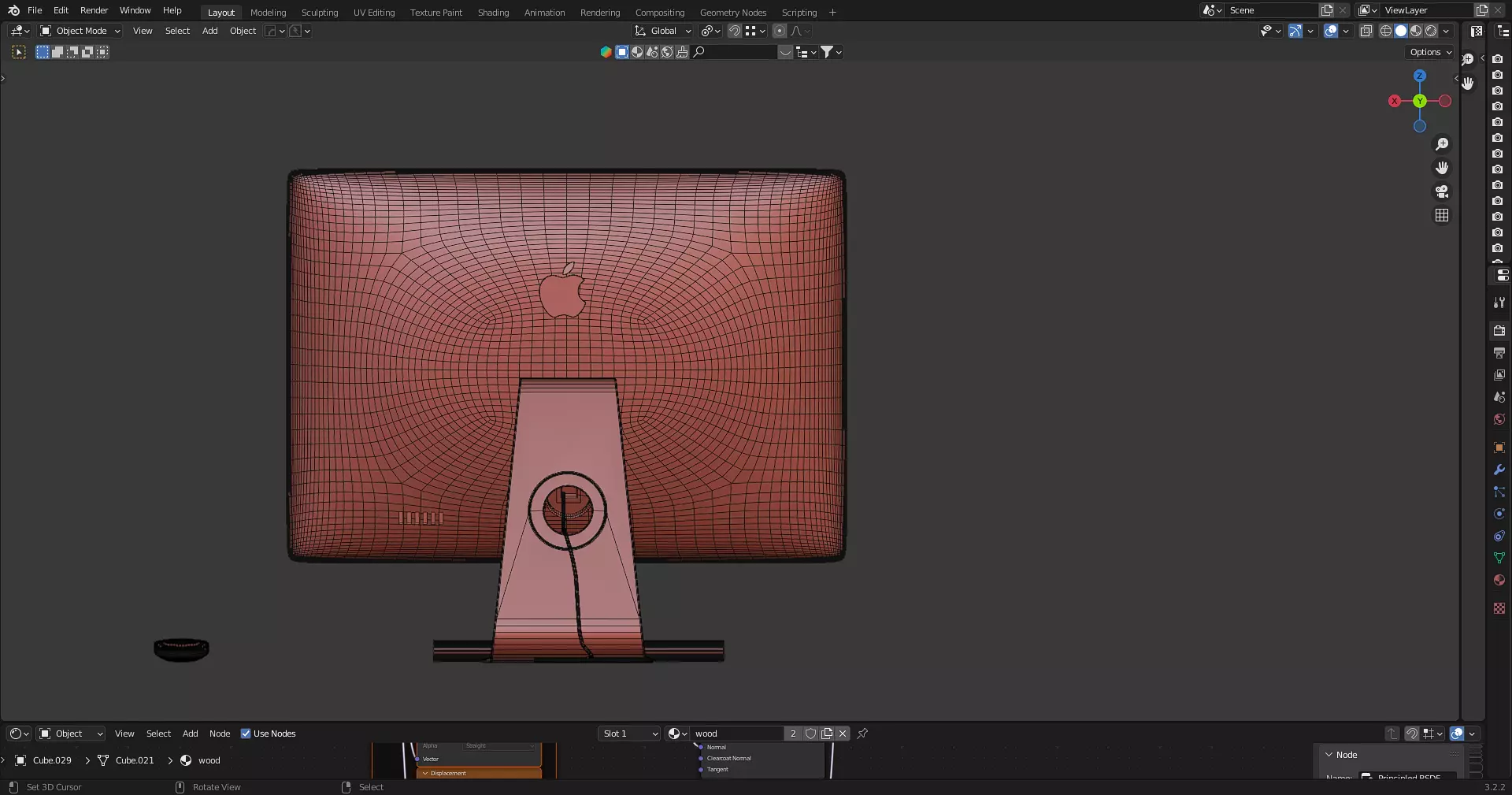
Task: Switch to the Sculpting workspace tab
Action: pyautogui.click(x=320, y=13)
